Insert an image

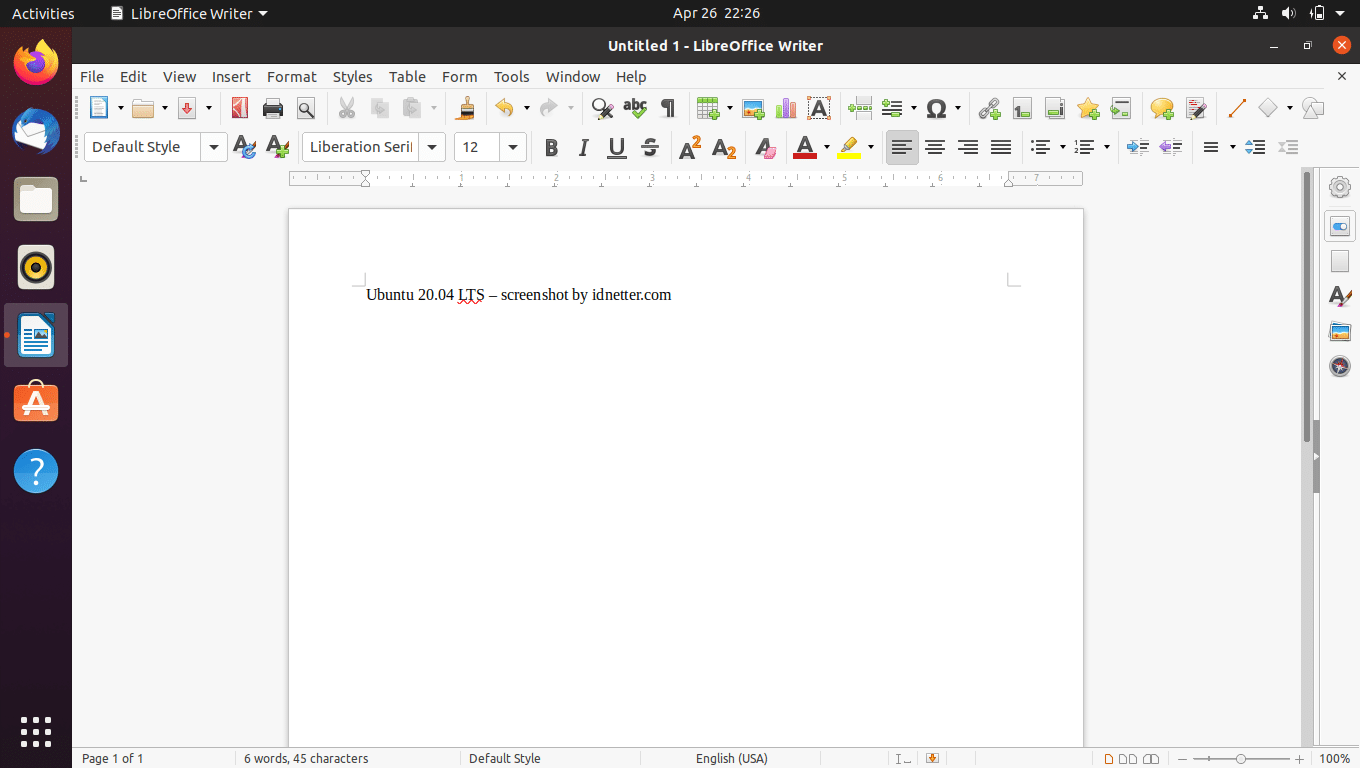[753, 108]
